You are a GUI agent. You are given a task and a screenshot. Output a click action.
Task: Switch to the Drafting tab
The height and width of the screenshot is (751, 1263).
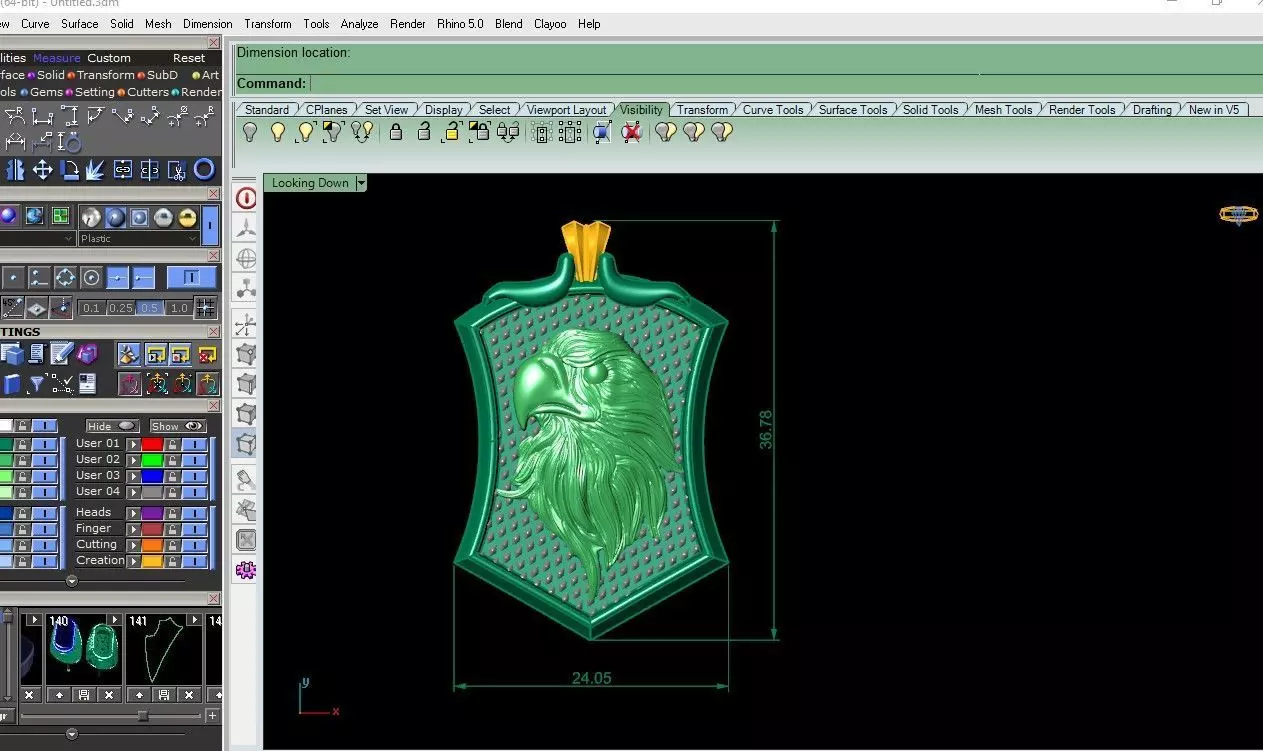[1152, 110]
